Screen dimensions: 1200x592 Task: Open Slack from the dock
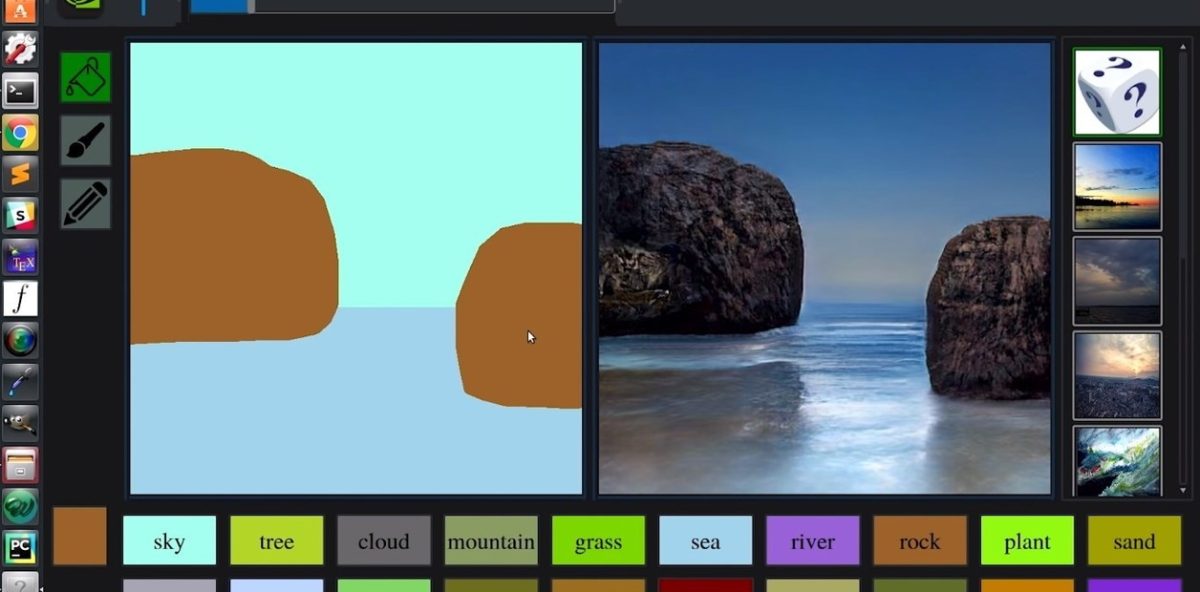[20, 215]
